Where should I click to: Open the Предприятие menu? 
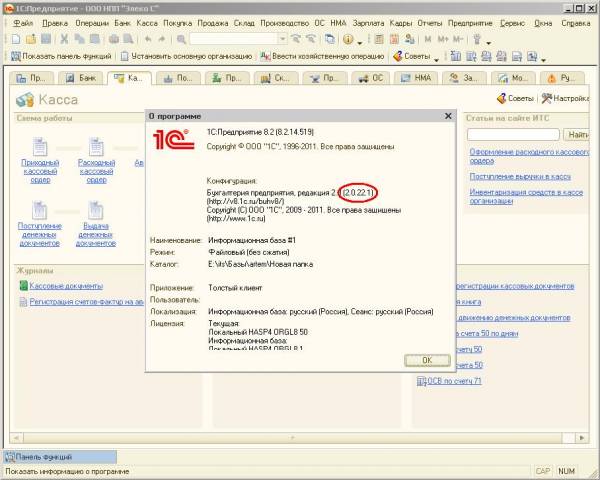pyautogui.click(x=470, y=23)
